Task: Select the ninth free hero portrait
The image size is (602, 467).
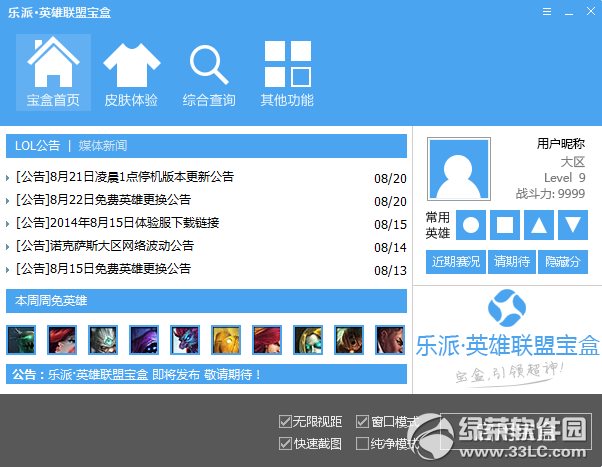Action: [x=349, y=340]
